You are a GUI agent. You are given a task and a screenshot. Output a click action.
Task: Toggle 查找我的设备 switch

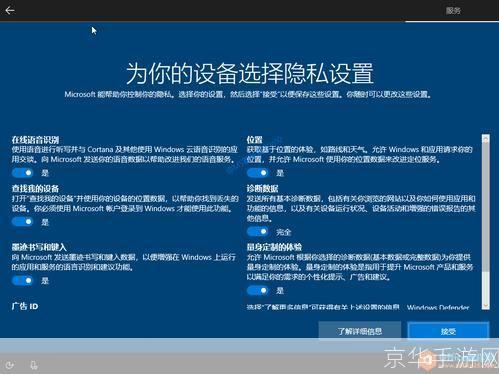pos(22,222)
